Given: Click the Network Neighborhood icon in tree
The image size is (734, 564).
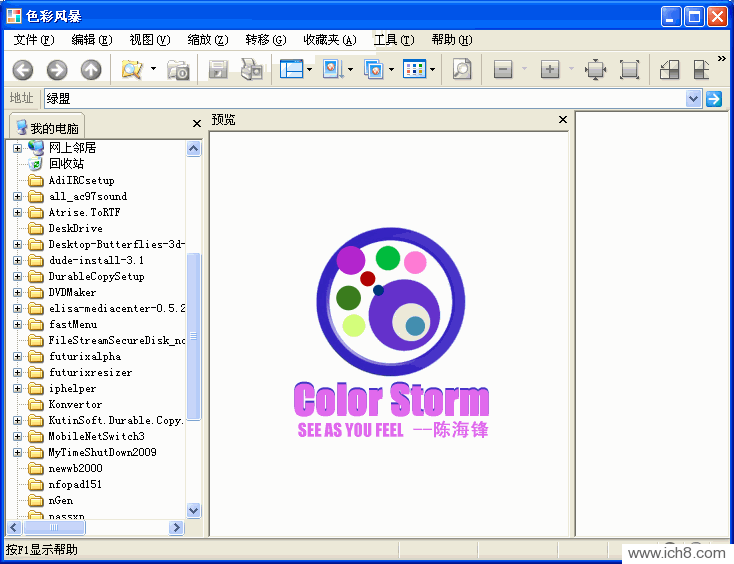Looking at the screenshot, I should click(36, 148).
